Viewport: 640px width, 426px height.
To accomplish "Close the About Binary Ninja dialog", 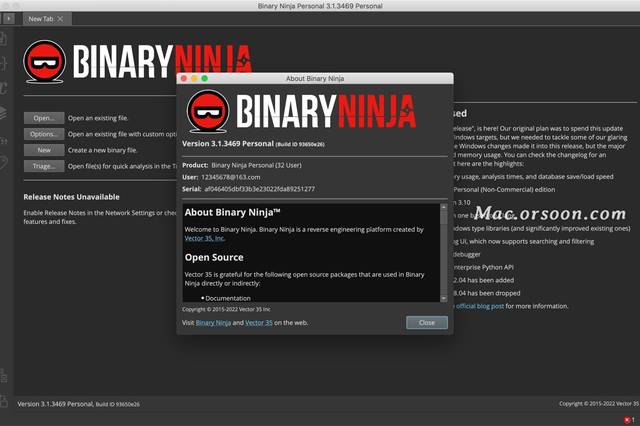I will tap(427, 322).
